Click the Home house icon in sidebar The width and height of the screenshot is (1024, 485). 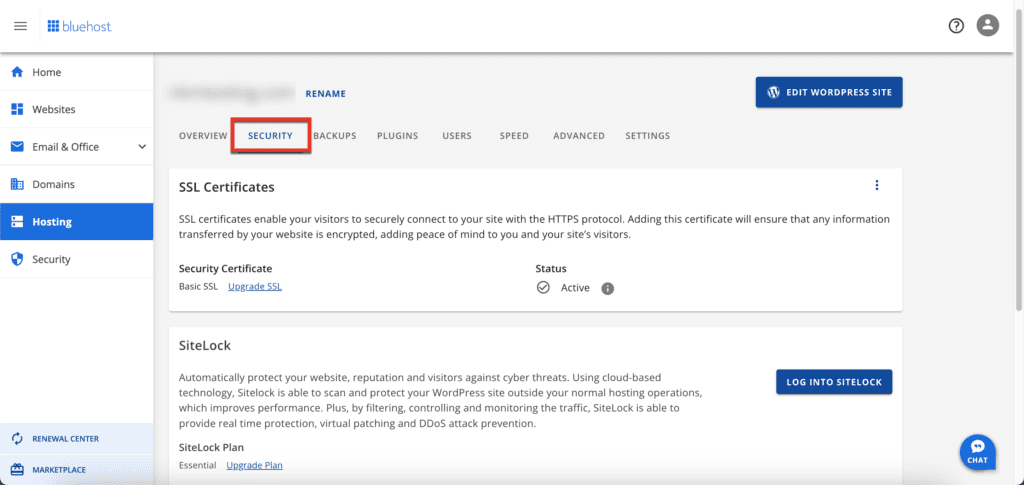click(x=18, y=72)
